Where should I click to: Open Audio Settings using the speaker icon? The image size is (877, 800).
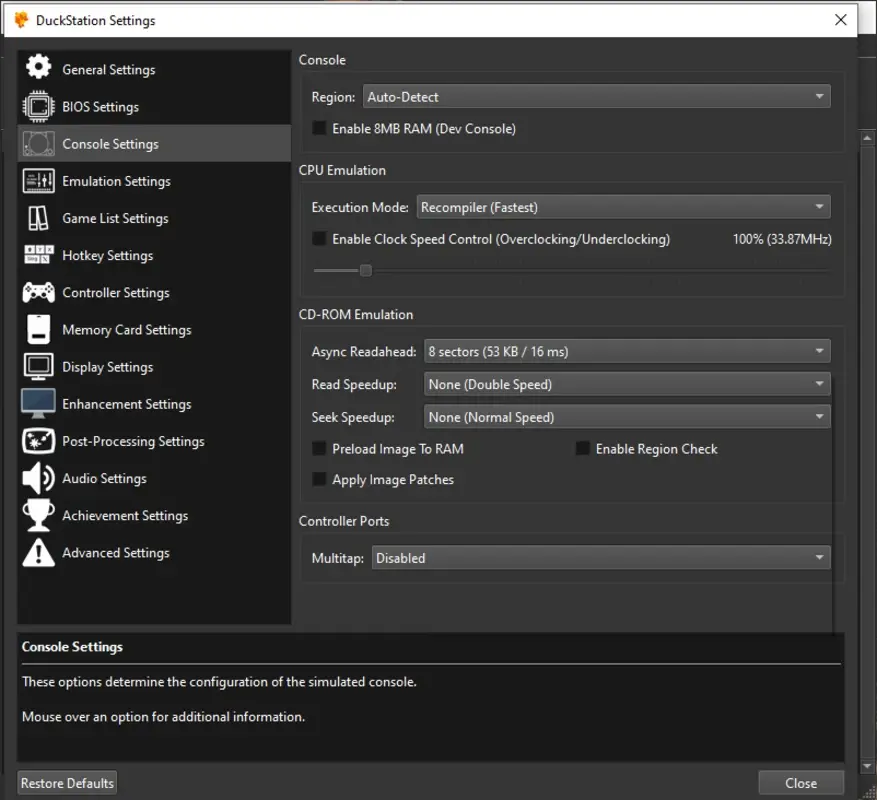(38, 478)
